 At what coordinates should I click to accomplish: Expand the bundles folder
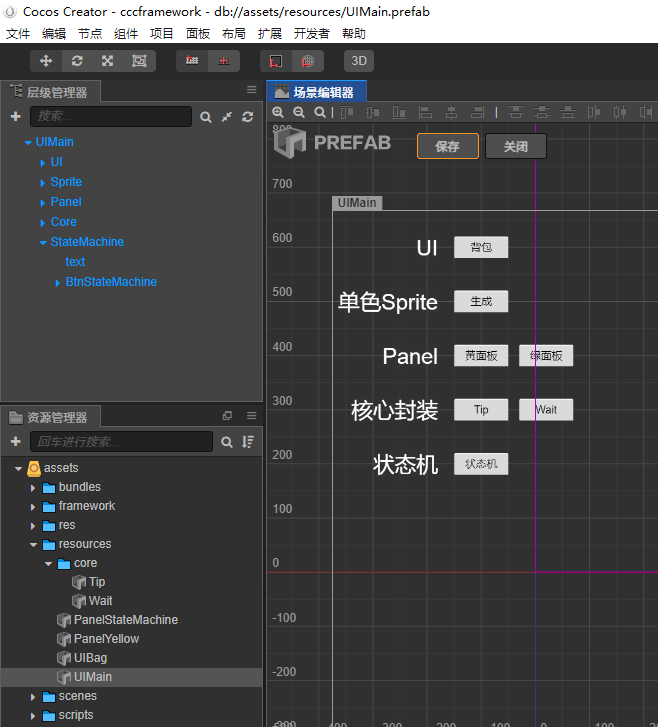tap(33, 488)
